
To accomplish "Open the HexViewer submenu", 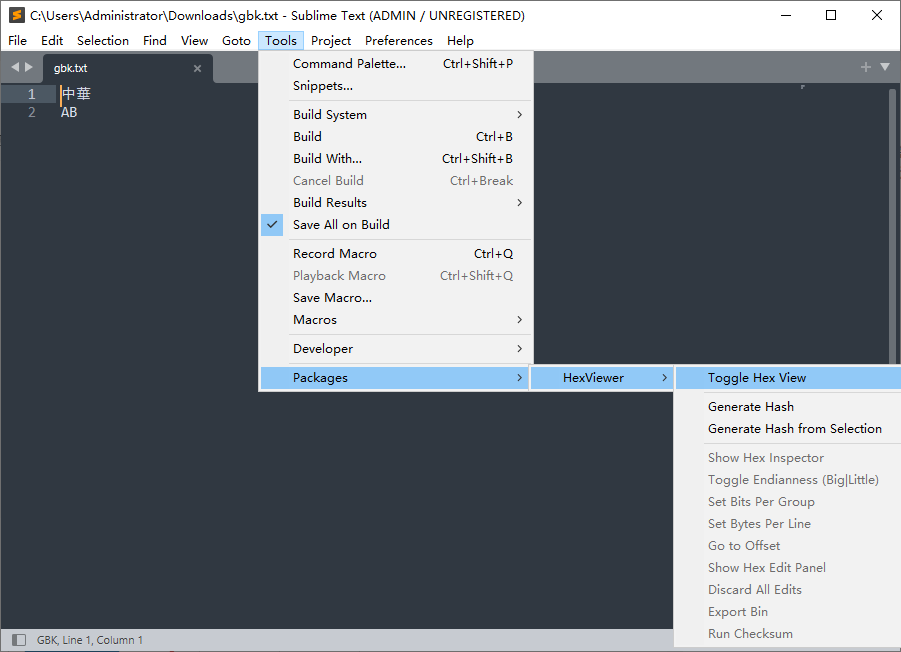I will (602, 378).
